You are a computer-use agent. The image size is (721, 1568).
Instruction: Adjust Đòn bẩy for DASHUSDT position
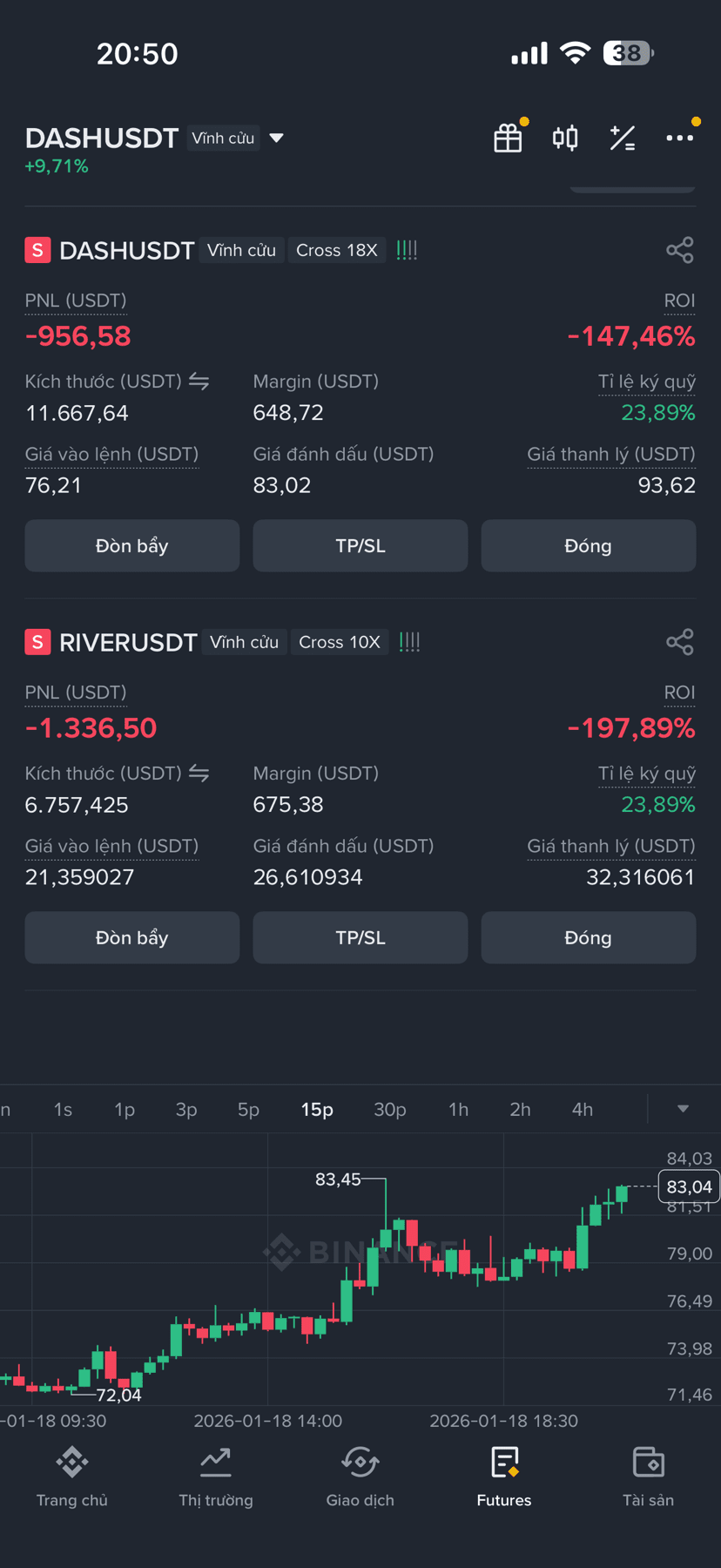point(132,546)
